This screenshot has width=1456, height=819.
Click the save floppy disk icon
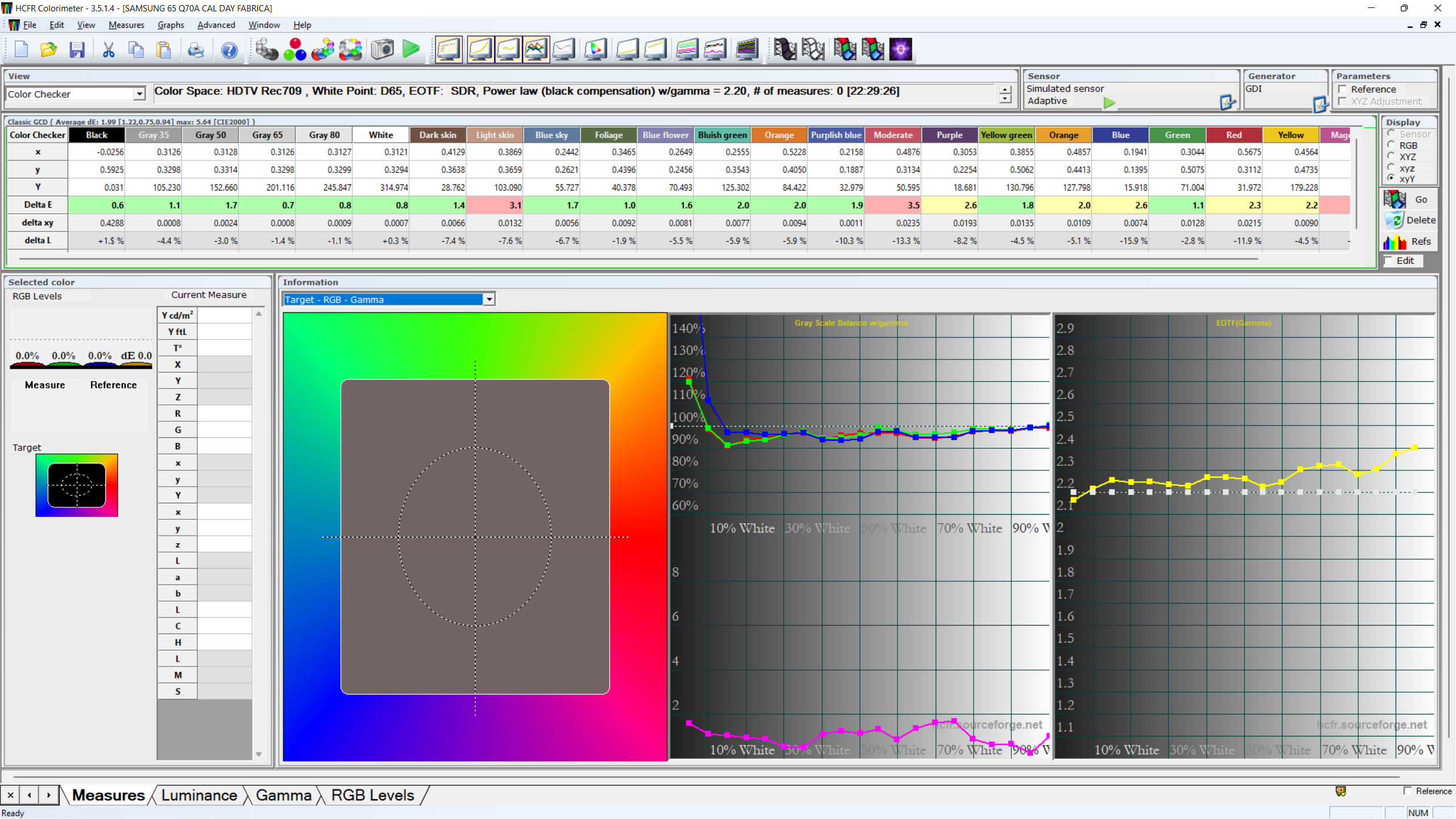point(77,49)
